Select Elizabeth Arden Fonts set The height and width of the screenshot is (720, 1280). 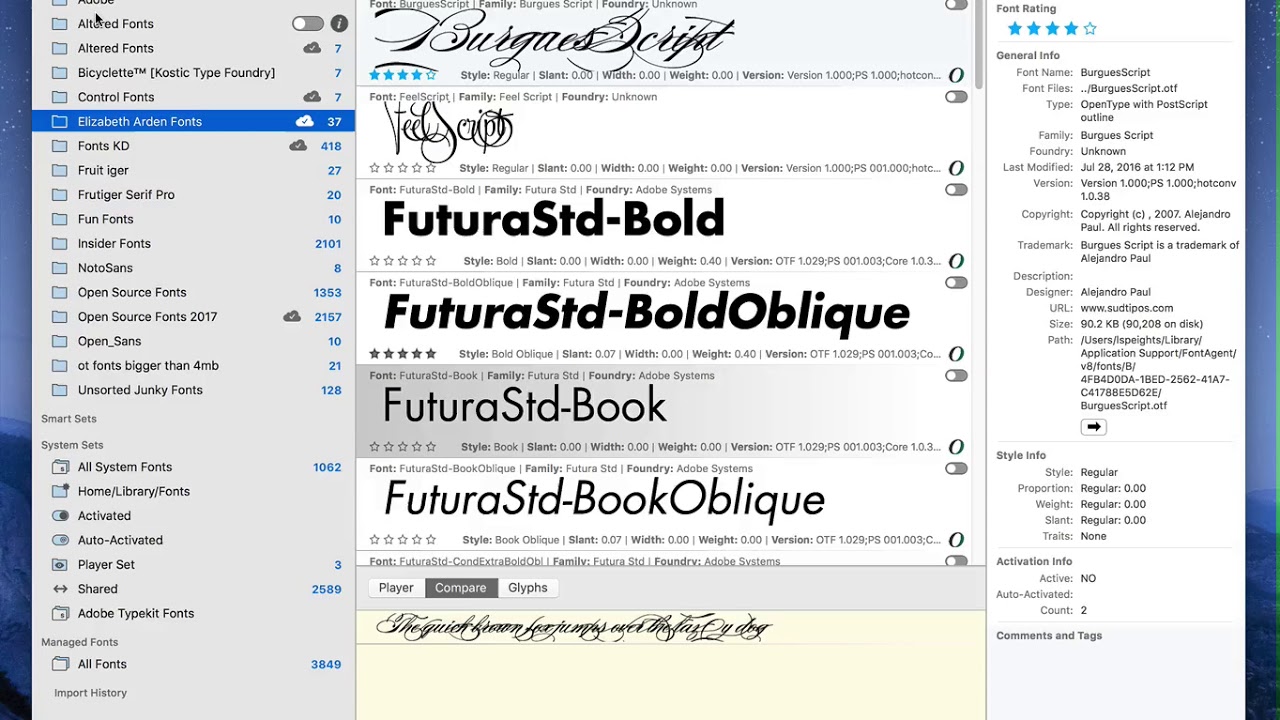(193, 121)
